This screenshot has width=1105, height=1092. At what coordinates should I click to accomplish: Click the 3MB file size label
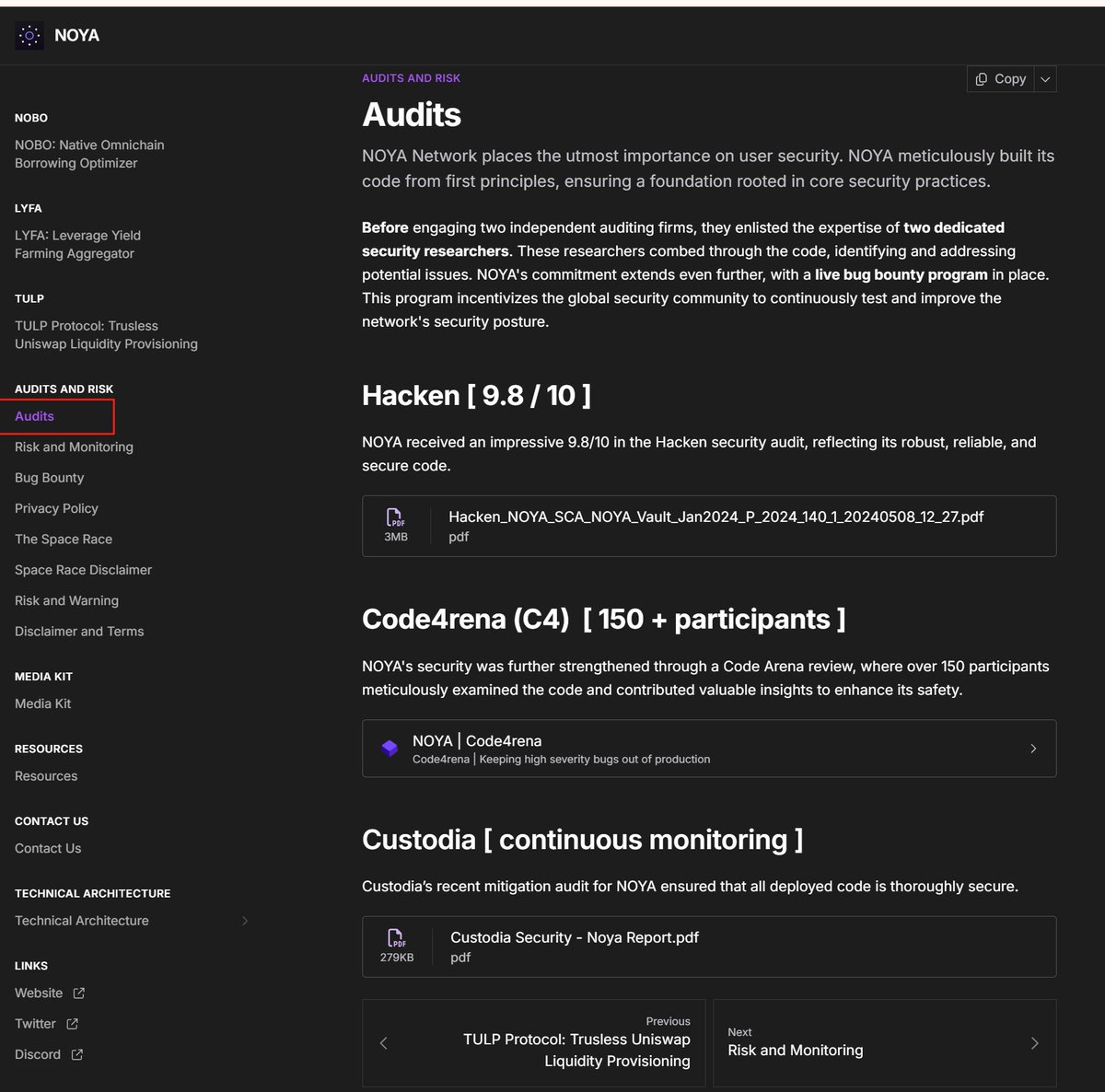396,537
